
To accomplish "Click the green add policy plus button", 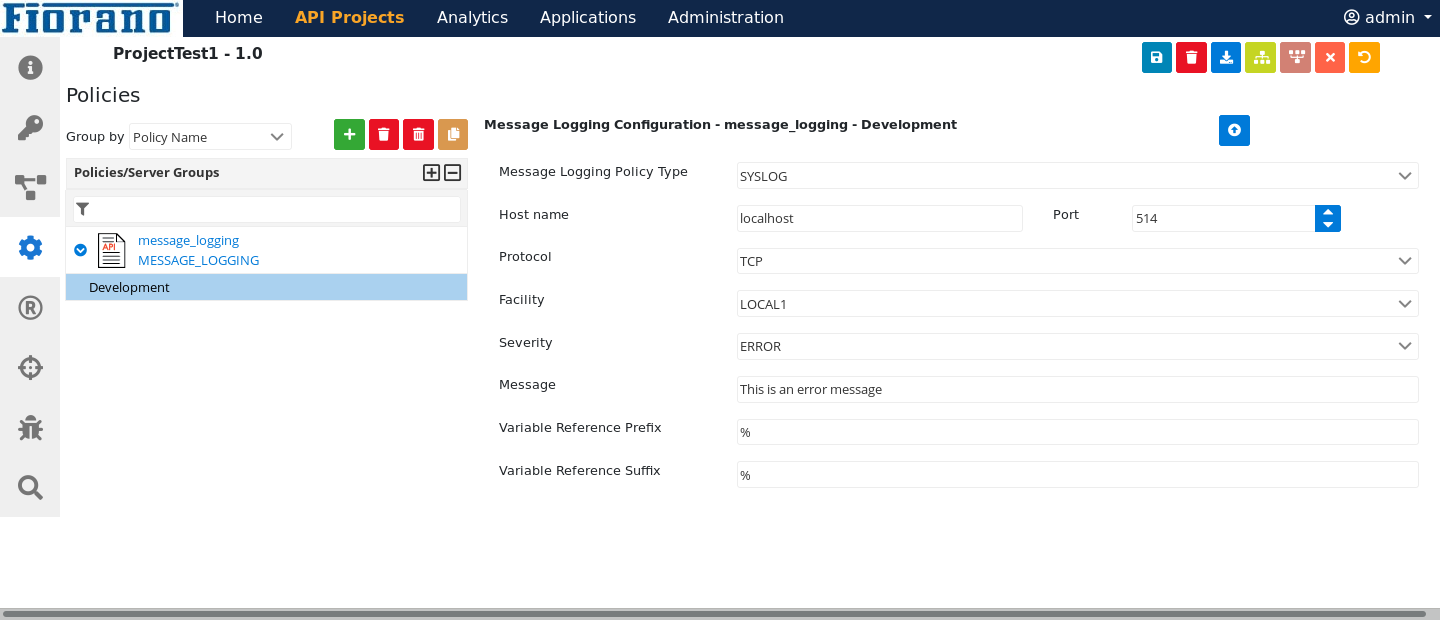I will [349, 134].
